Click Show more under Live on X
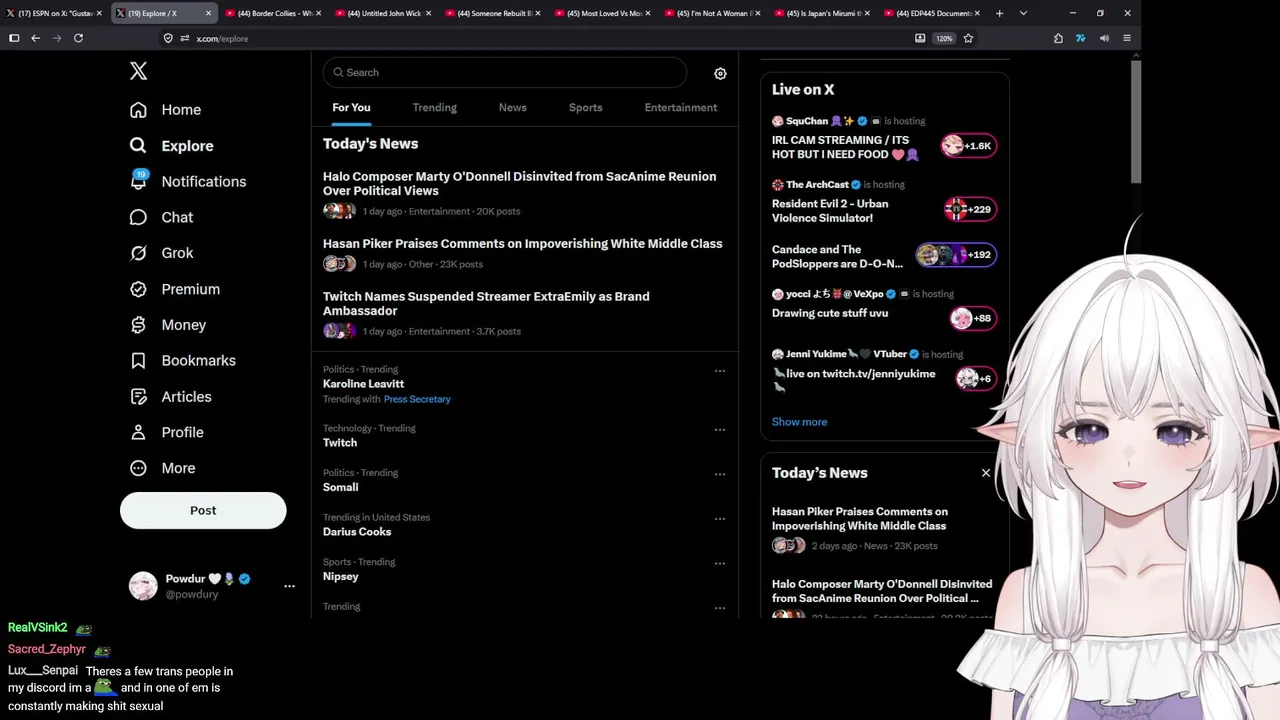This screenshot has width=1280, height=720. pos(799,422)
